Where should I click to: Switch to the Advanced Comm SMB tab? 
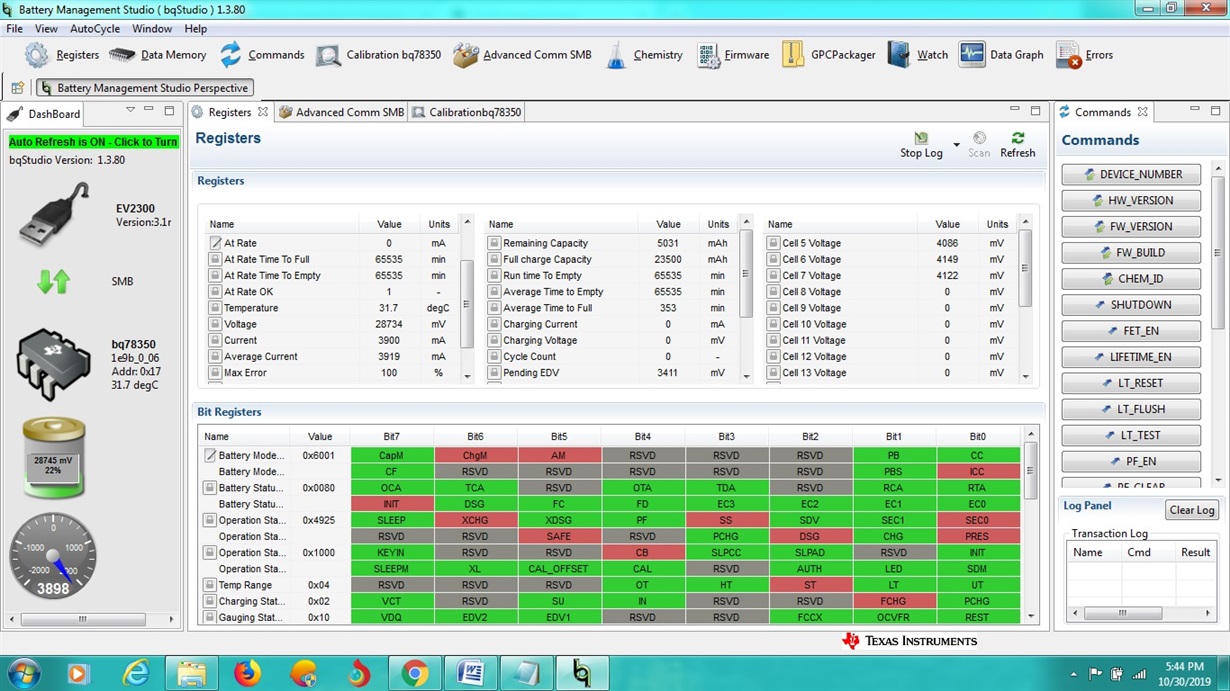pyautogui.click(x=341, y=112)
